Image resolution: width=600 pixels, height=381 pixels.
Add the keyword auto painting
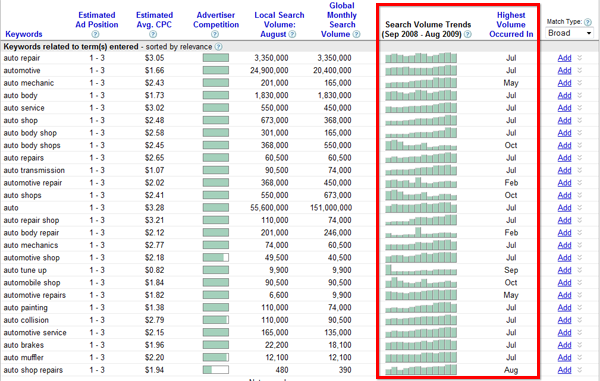564,308
